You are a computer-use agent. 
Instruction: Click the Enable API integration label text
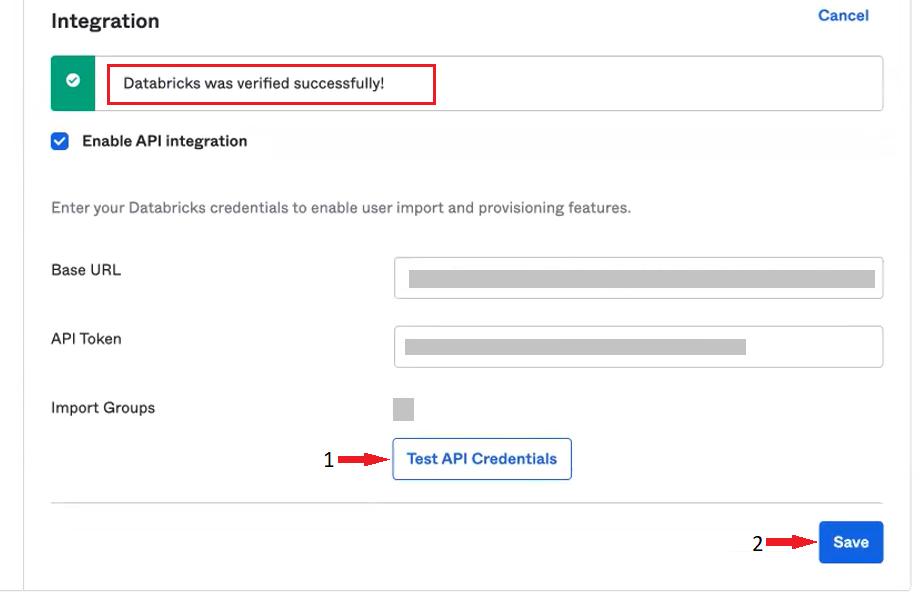165,141
